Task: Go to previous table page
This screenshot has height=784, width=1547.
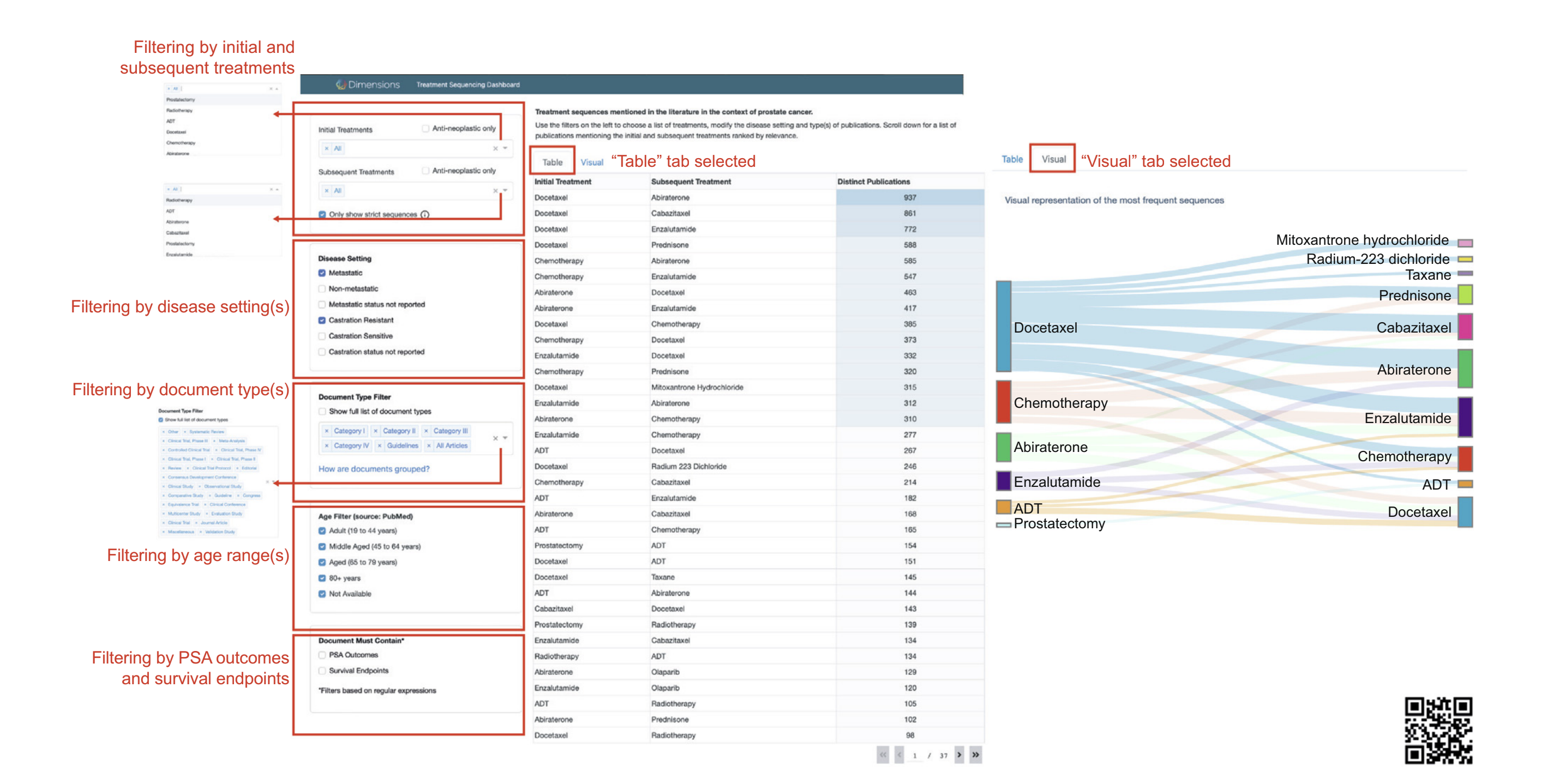Action: 899,755
